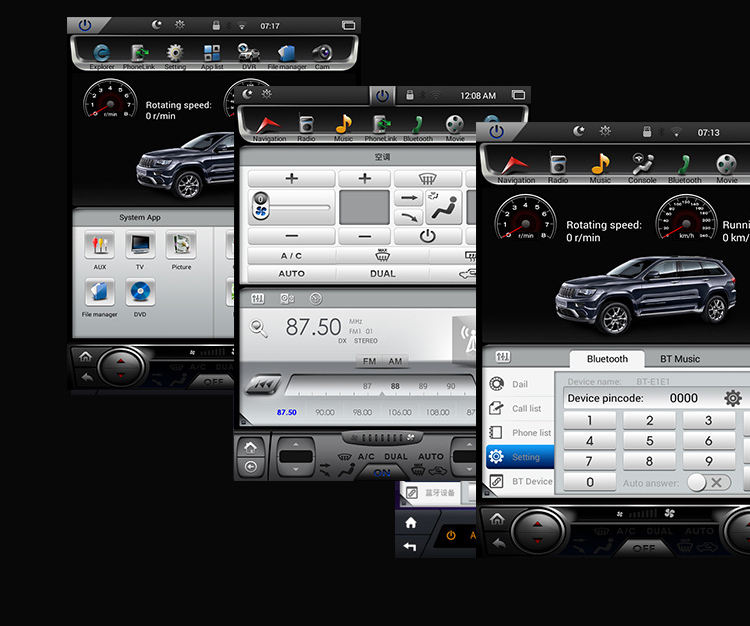Screen dimensions: 750x626
Task: Click the radio search magnifier icon
Action: pos(259,328)
